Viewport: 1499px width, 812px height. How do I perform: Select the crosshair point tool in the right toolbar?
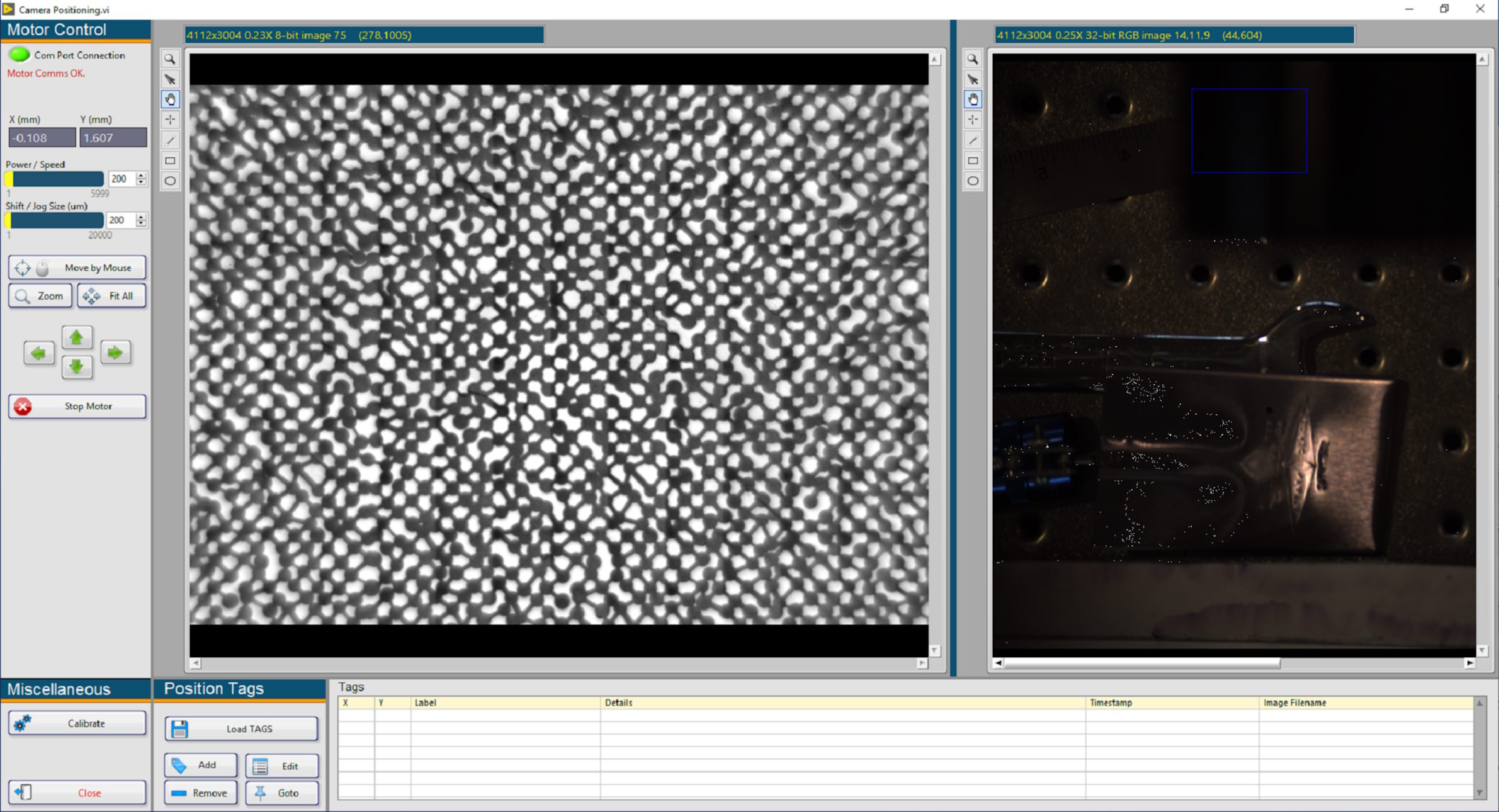coord(973,120)
